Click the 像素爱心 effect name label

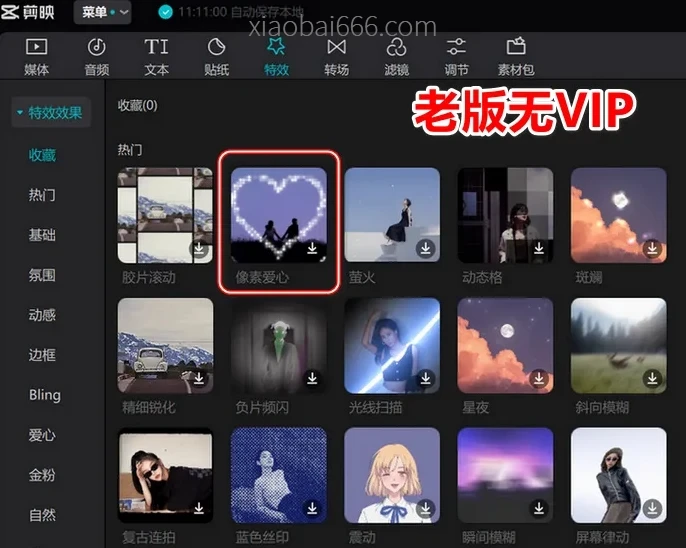click(x=262, y=277)
